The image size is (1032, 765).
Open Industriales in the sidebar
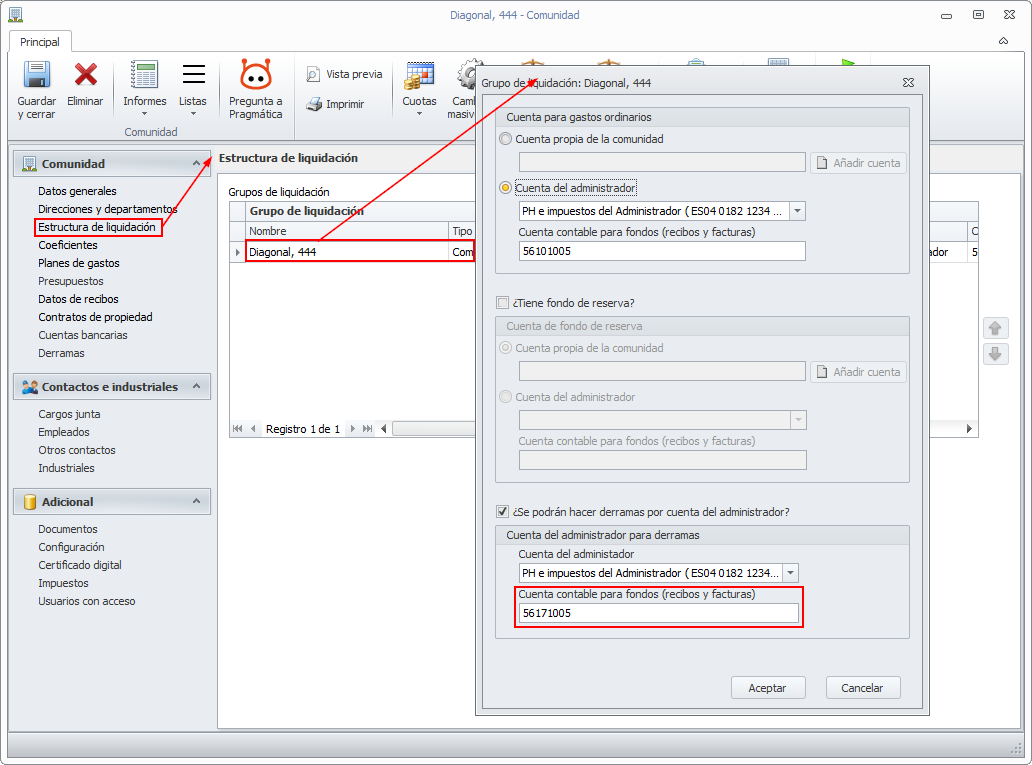(x=66, y=468)
